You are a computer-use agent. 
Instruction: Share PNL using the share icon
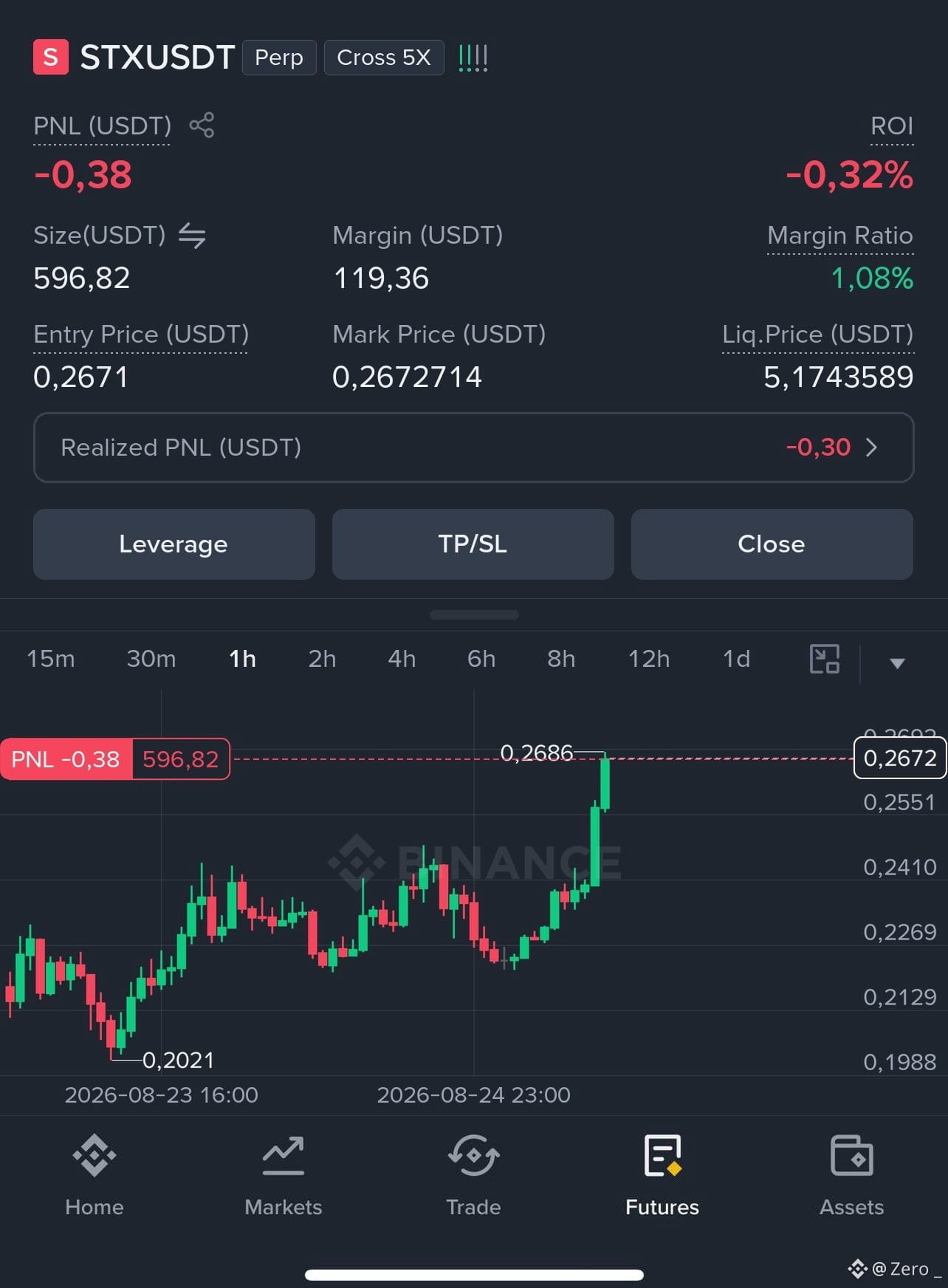point(202,125)
